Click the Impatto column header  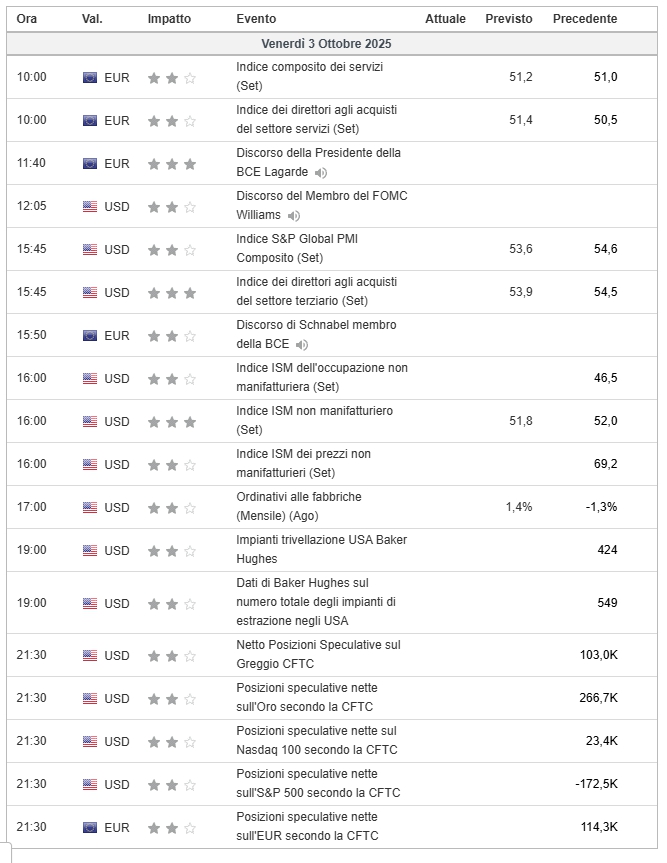(172, 19)
